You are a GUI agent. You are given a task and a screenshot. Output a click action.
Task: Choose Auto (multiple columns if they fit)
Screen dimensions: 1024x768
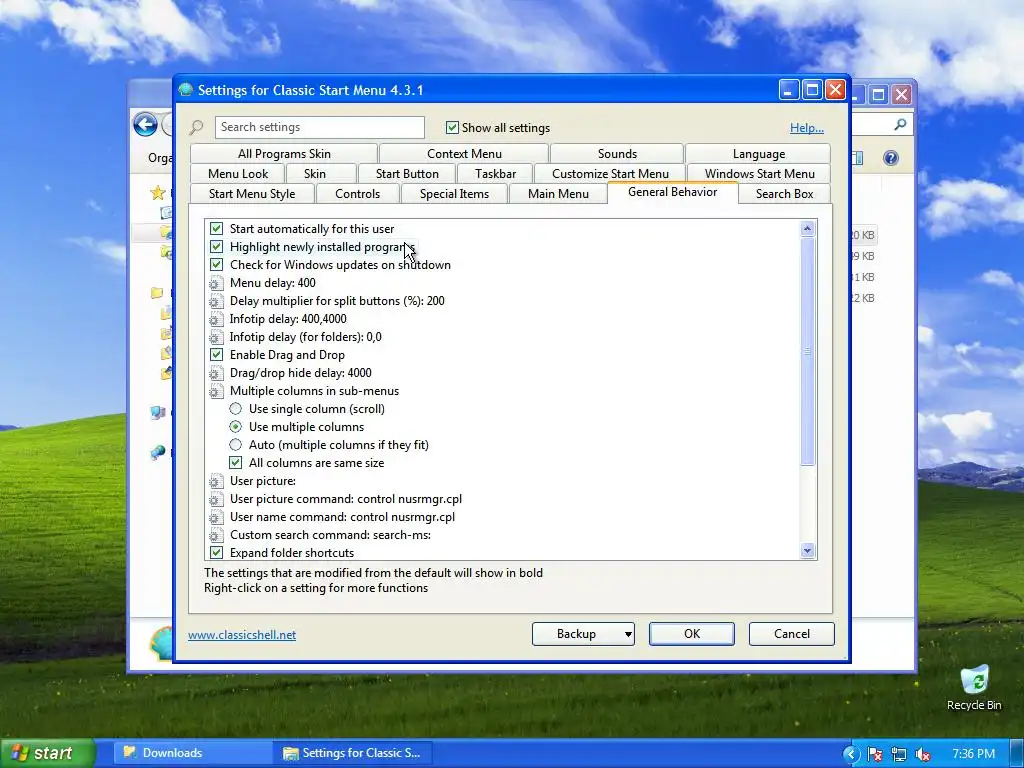[236, 445]
